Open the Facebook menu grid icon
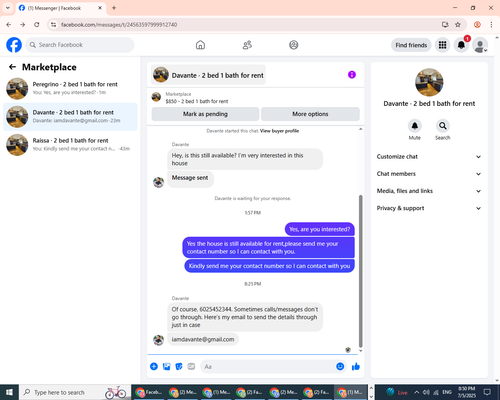 tap(442, 45)
